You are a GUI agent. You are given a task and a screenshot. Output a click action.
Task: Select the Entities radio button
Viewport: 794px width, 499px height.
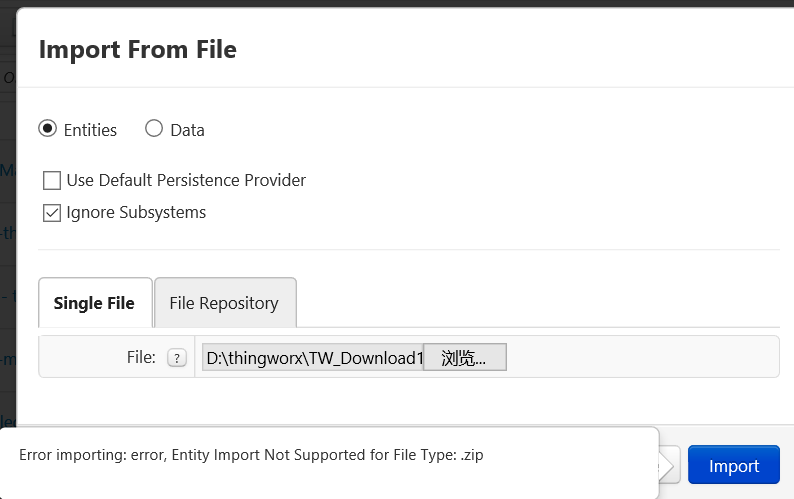click(x=48, y=129)
